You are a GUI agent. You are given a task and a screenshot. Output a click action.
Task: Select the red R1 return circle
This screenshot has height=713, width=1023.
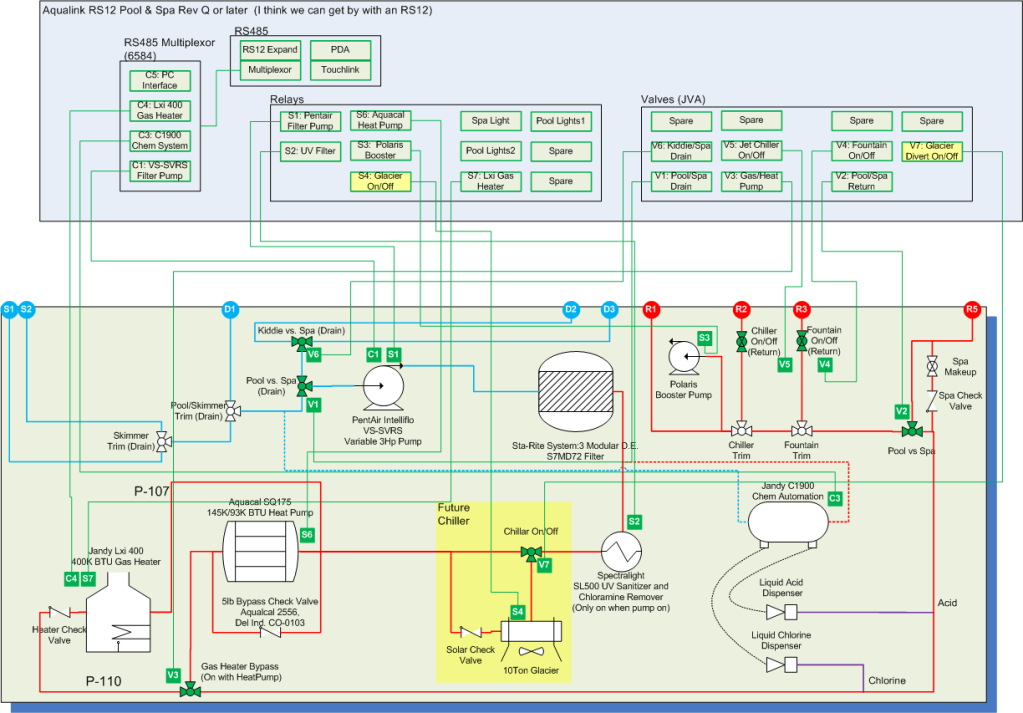pos(651,309)
